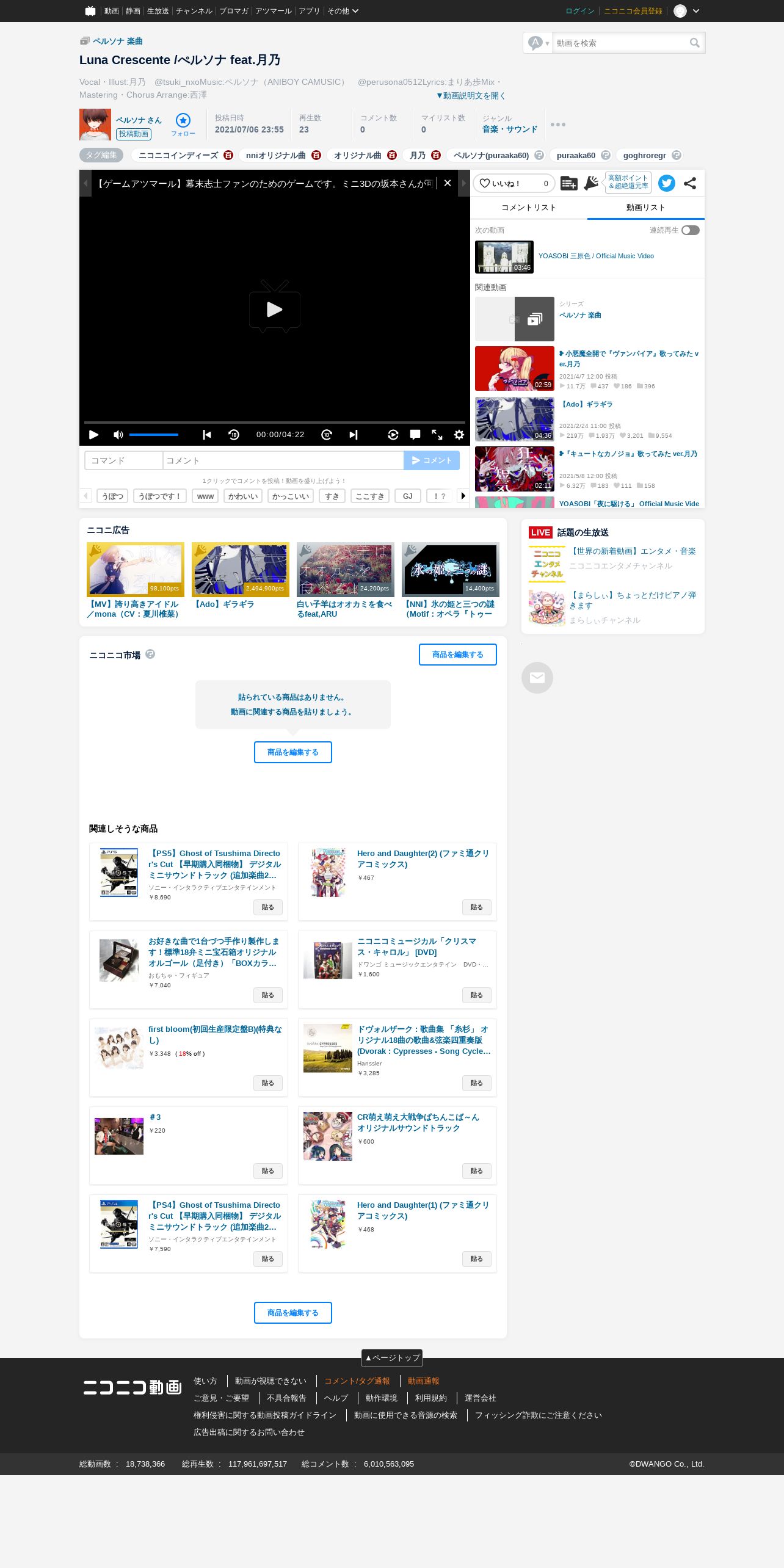Click the blue コメント submit button
The width and height of the screenshot is (784, 1568).
point(432,460)
